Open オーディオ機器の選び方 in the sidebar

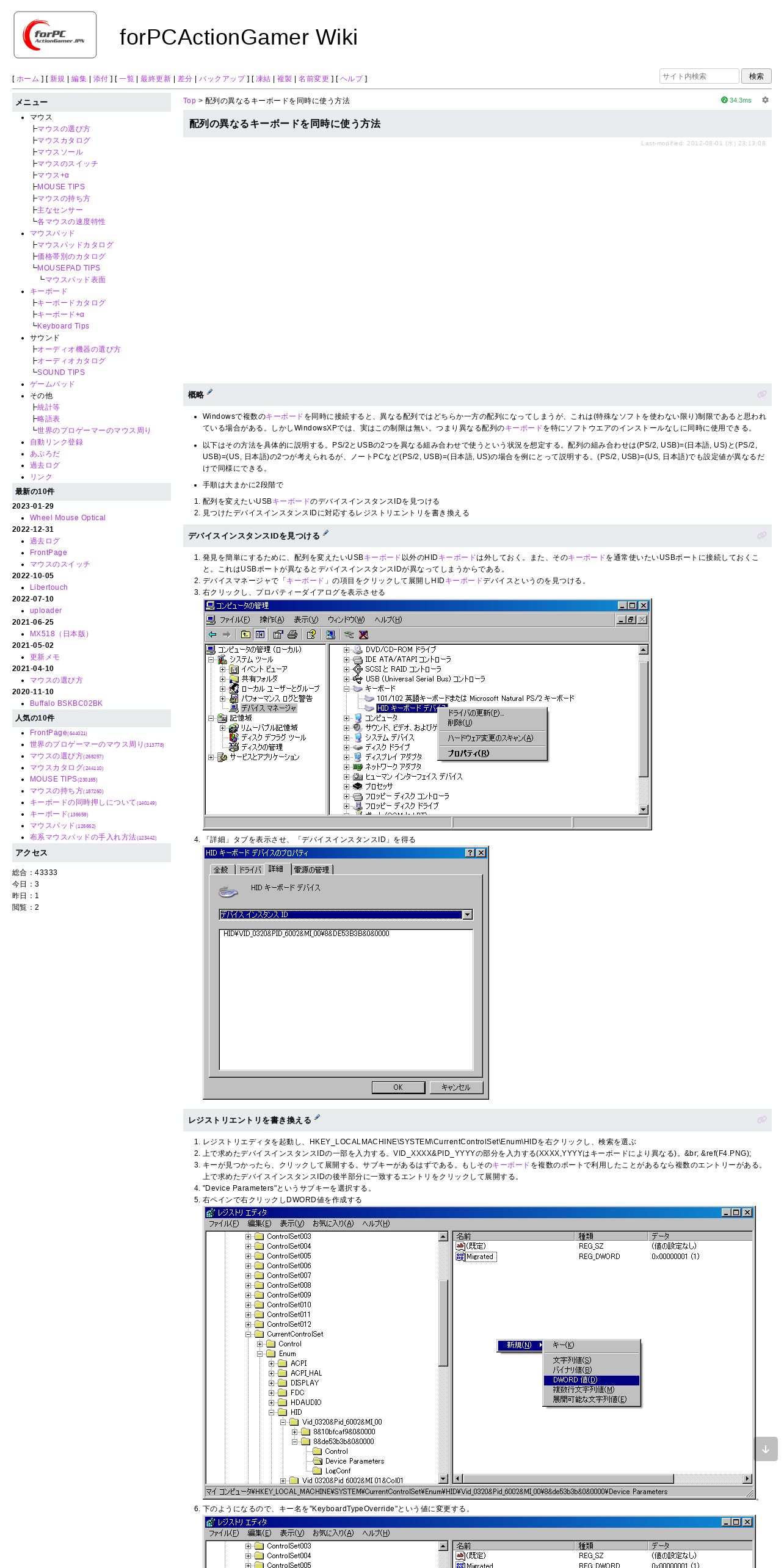click(x=79, y=349)
